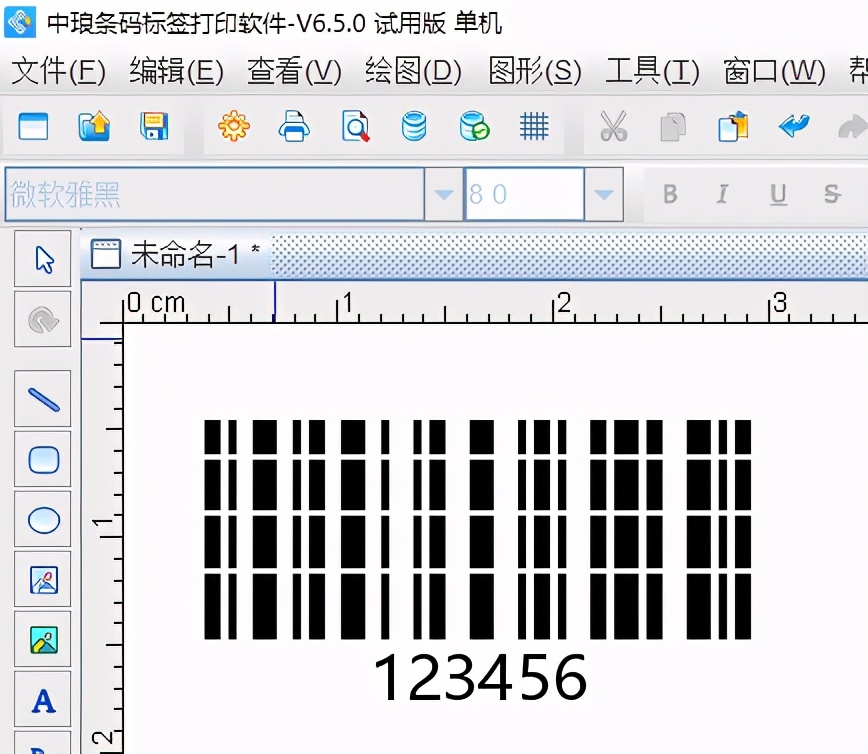Viewport: 868px width, 754px height.
Task: Open the 查看(V) menu
Action: pos(294,71)
